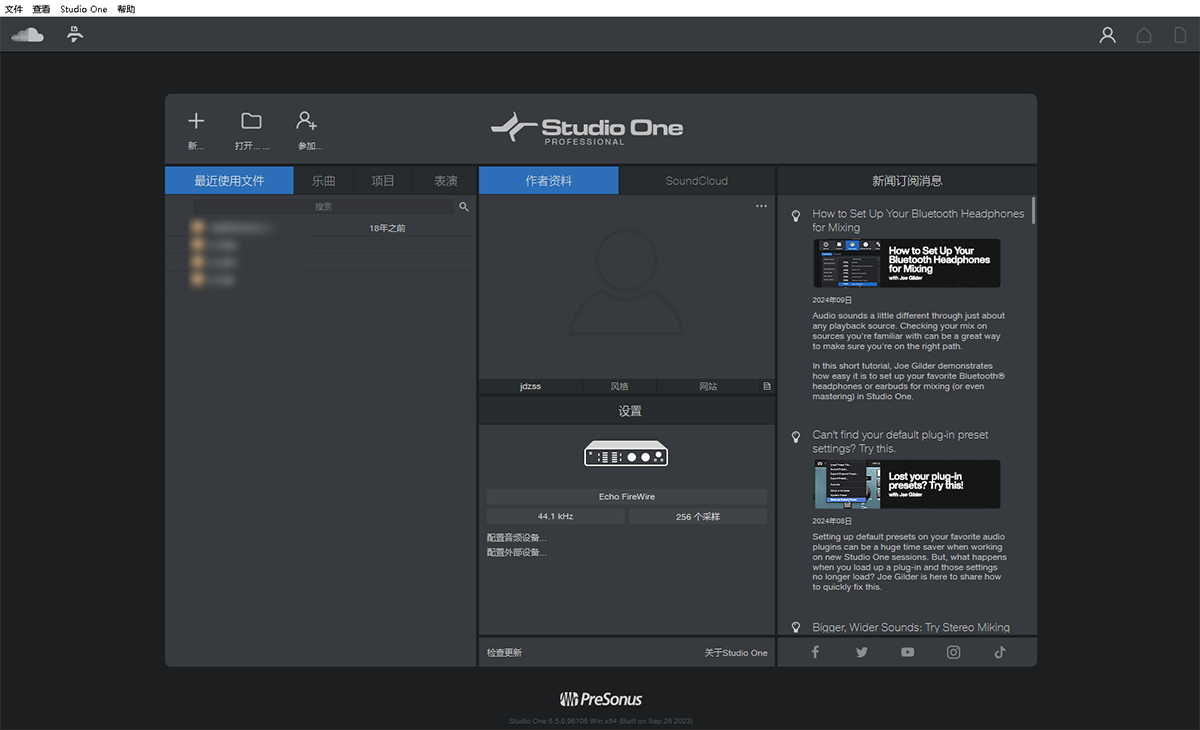1200x730 pixels.
Task: Switch to the 项目 tab
Action: [383, 181]
